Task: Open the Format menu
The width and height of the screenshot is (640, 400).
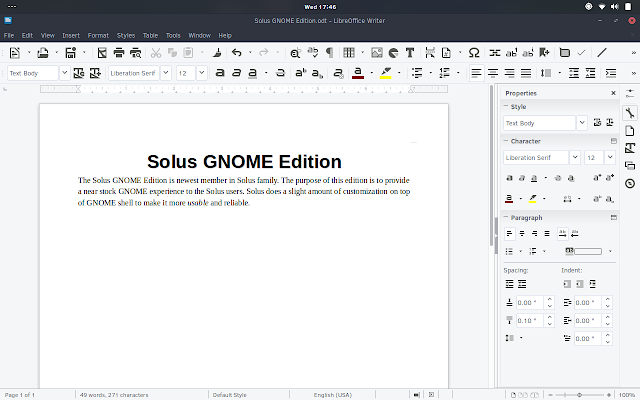Action: 98,36
